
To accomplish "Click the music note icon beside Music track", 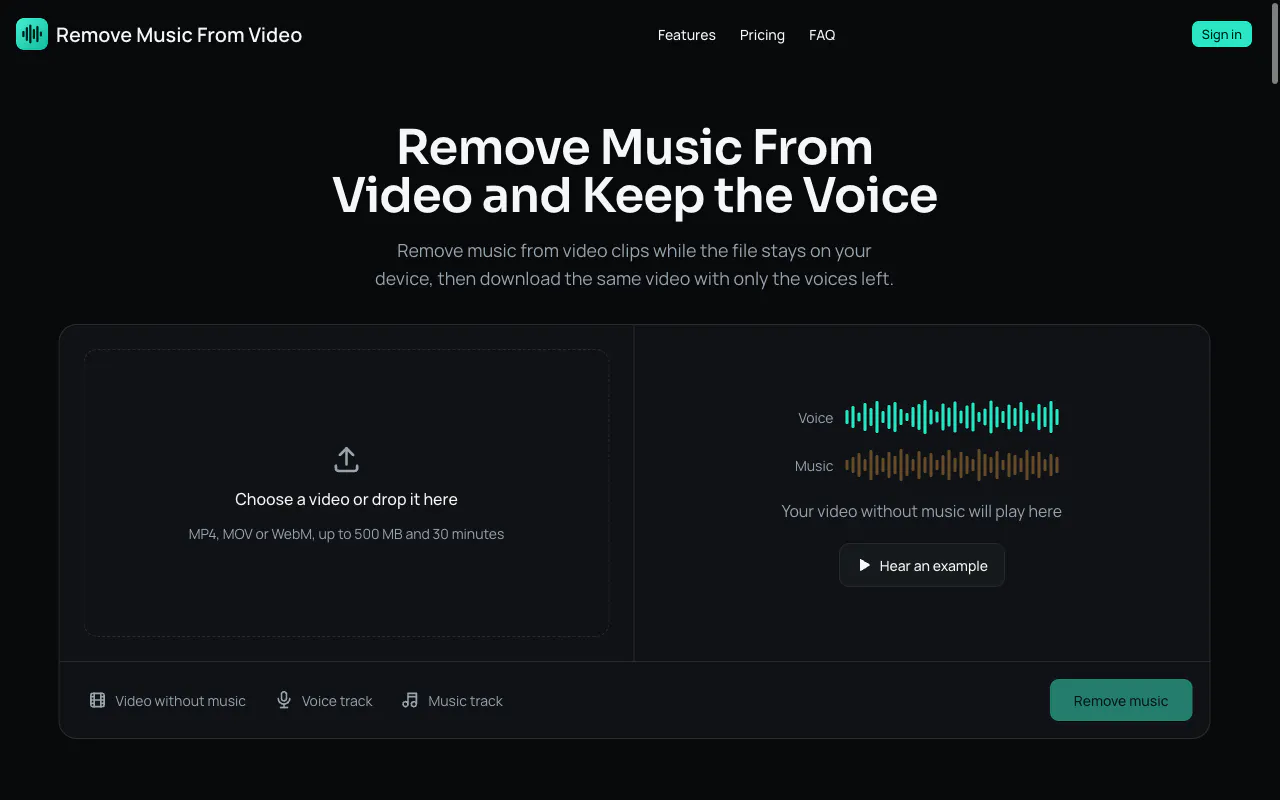I will (x=410, y=700).
